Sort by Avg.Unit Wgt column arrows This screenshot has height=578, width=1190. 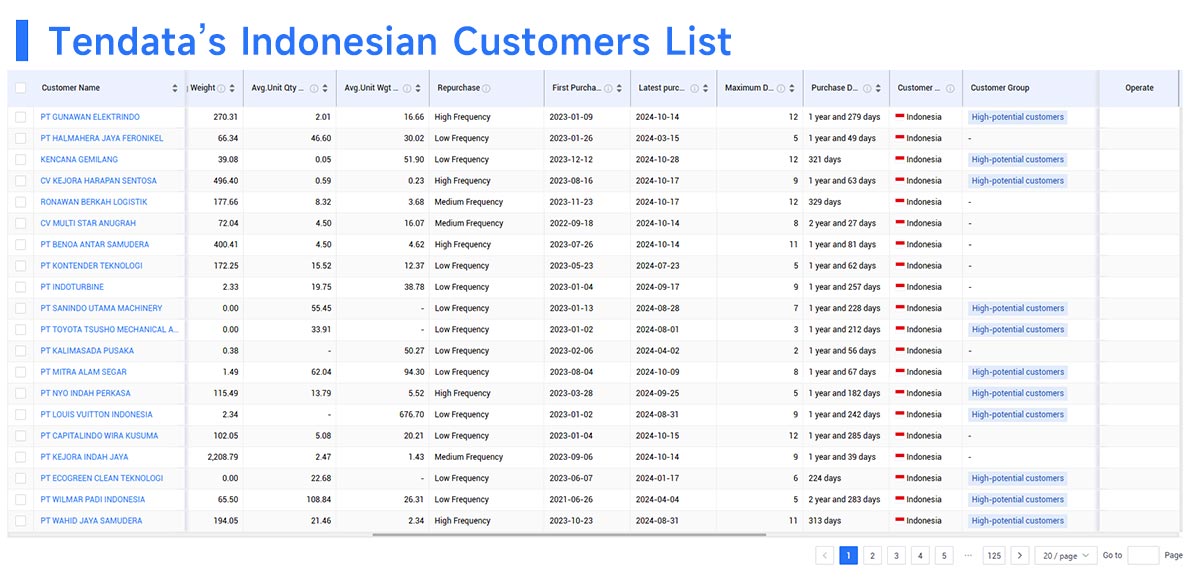pyautogui.click(x=418, y=89)
